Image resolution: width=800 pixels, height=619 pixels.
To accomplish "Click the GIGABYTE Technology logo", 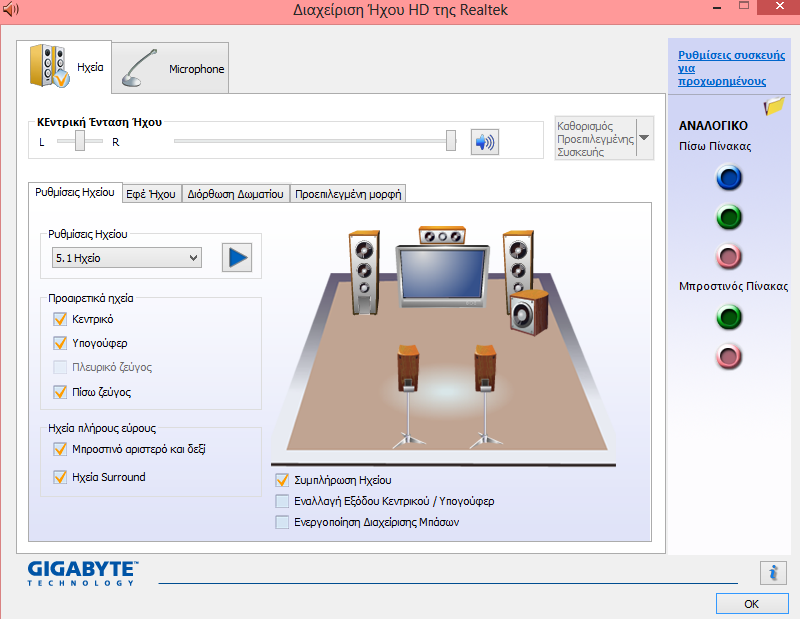I will click(x=83, y=574).
